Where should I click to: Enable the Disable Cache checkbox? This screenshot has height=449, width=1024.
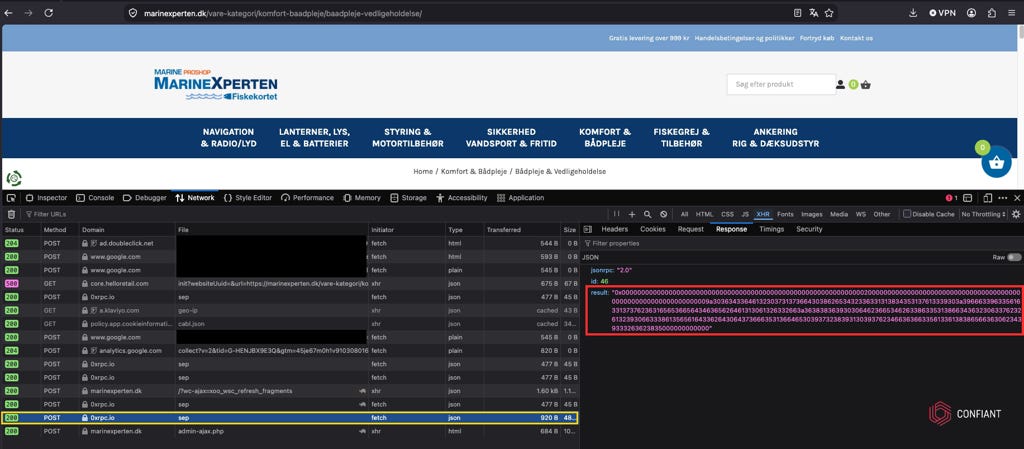pyautogui.click(x=906, y=214)
